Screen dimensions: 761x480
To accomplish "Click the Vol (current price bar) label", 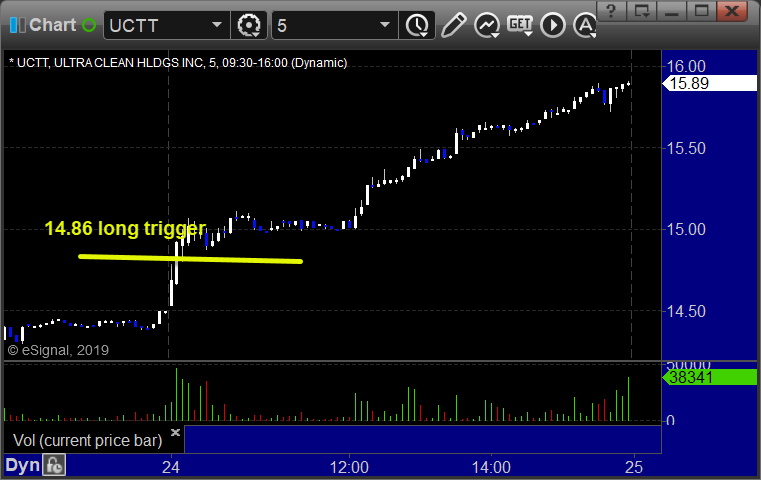I will coord(87,440).
